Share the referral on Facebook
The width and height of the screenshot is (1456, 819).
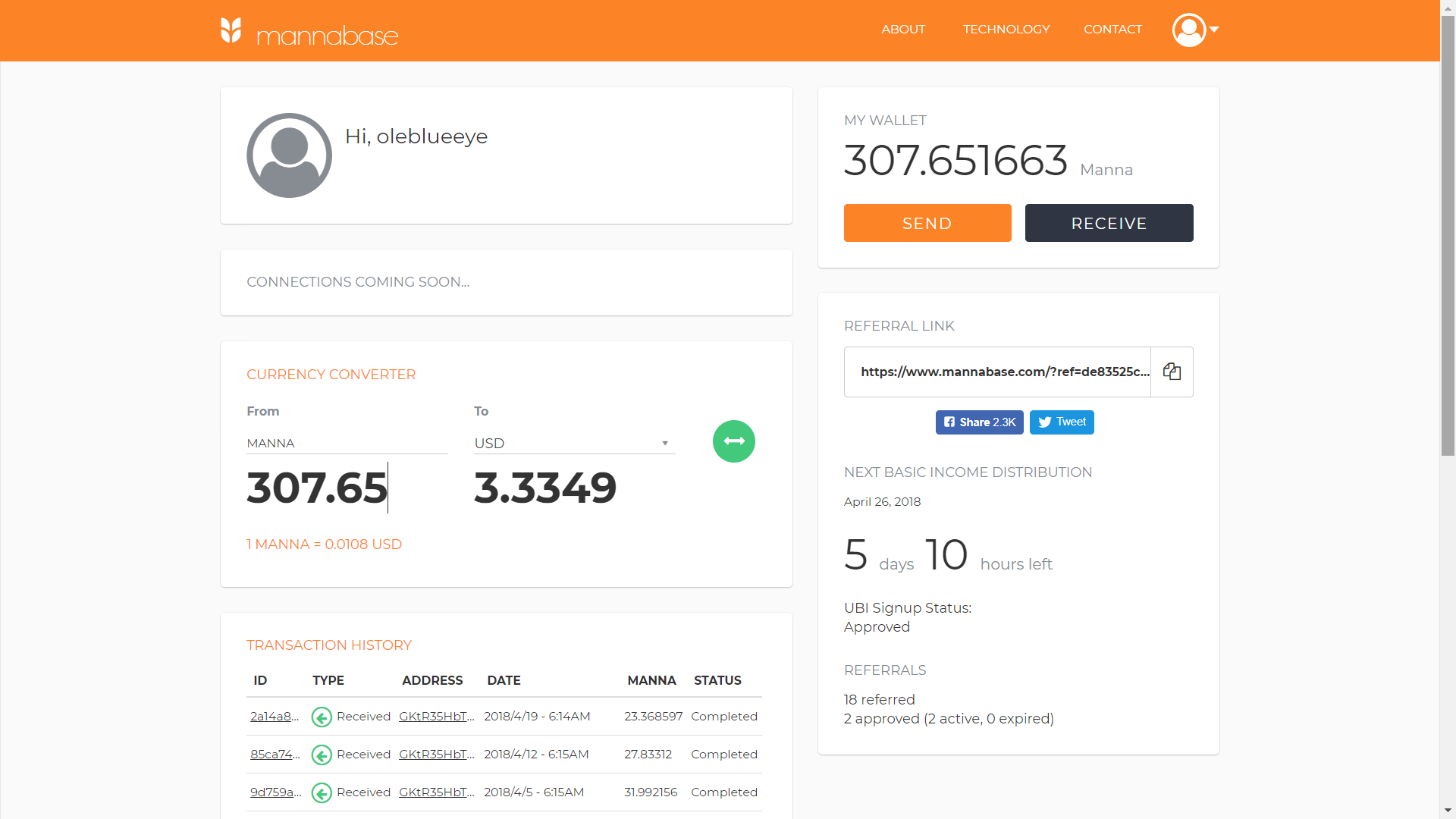coord(979,422)
